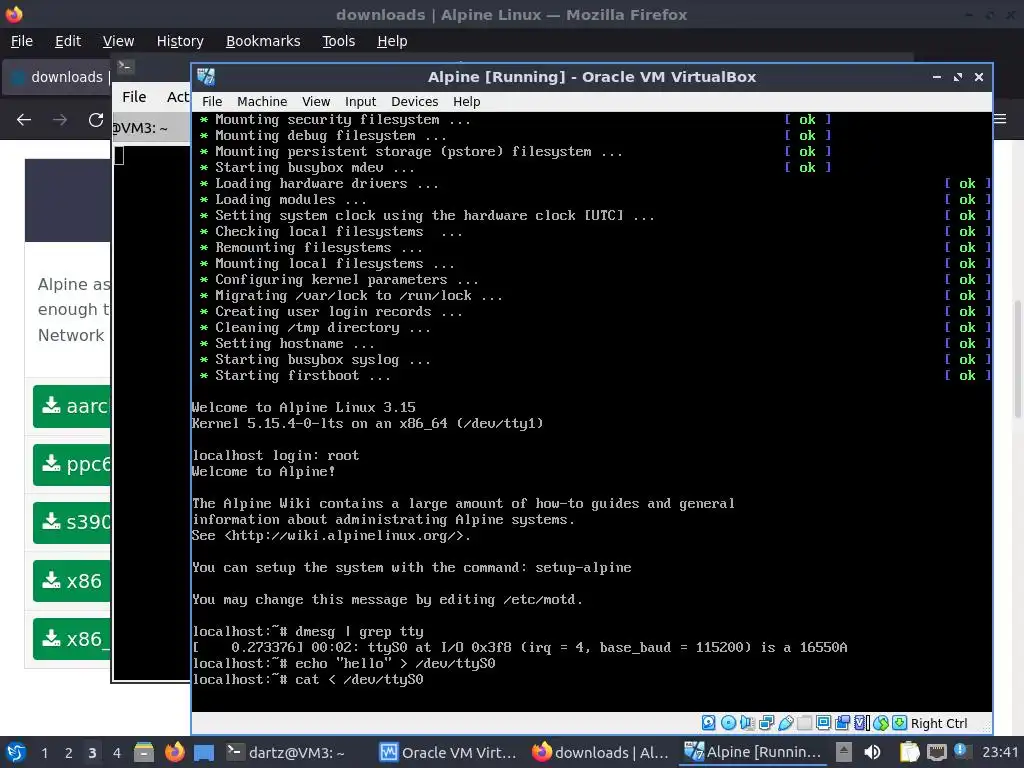This screenshot has height=768, width=1024.
Task: Click the 'setup-alpine' text in VM console
Action: 583,568
